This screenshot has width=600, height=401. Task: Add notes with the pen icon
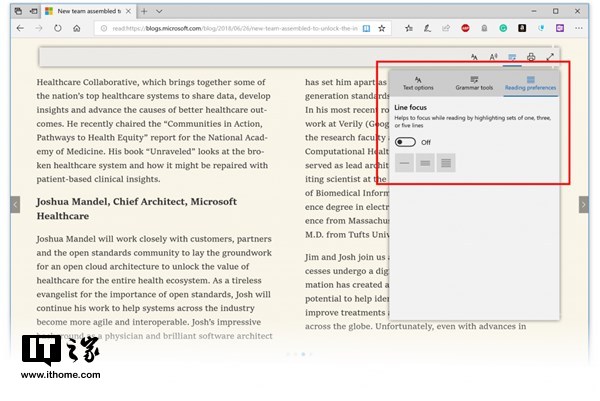pyautogui.click(x=427, y=28)
